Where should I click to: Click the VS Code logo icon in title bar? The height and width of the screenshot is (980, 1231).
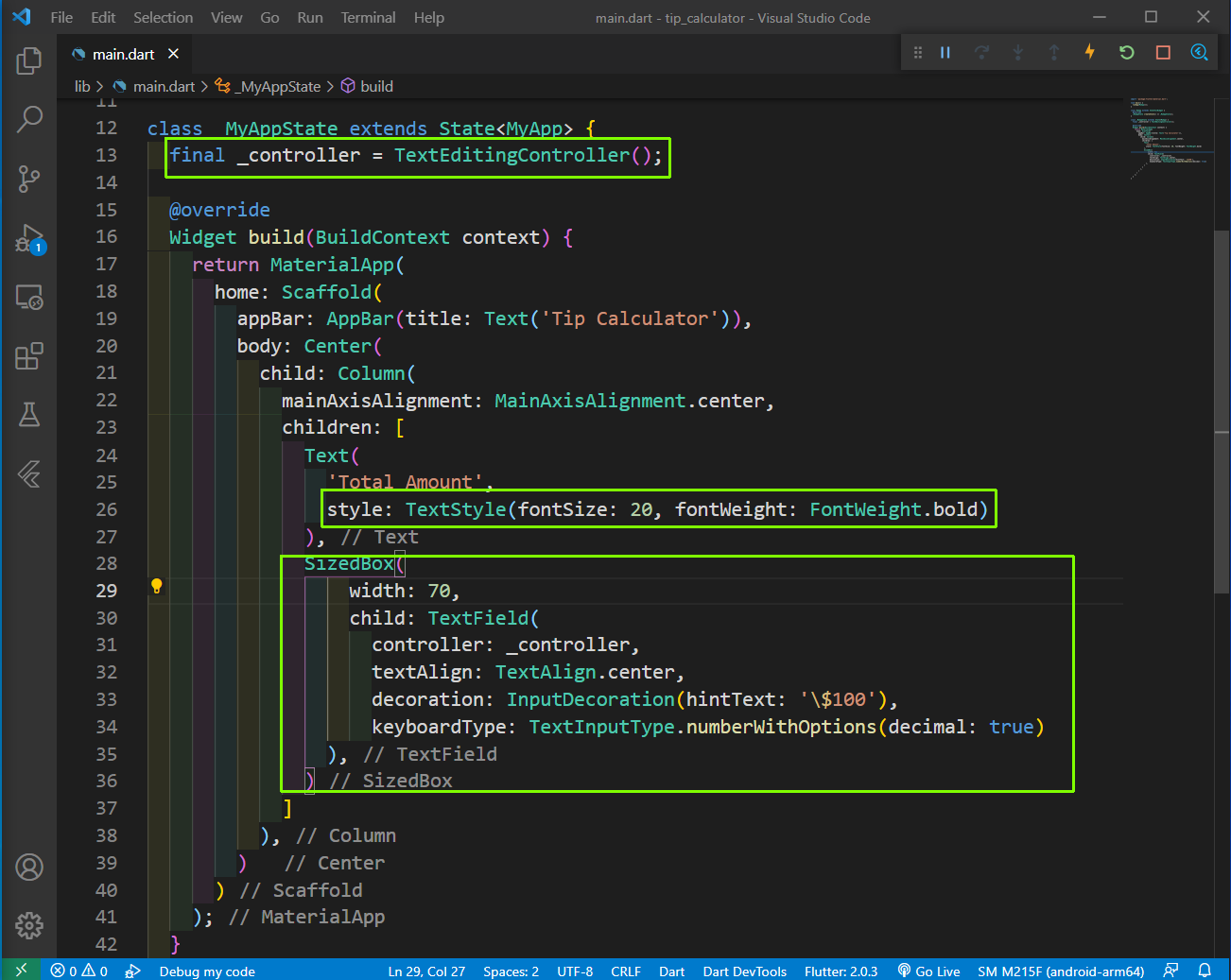pyautogui.click(x=21, y=17)
